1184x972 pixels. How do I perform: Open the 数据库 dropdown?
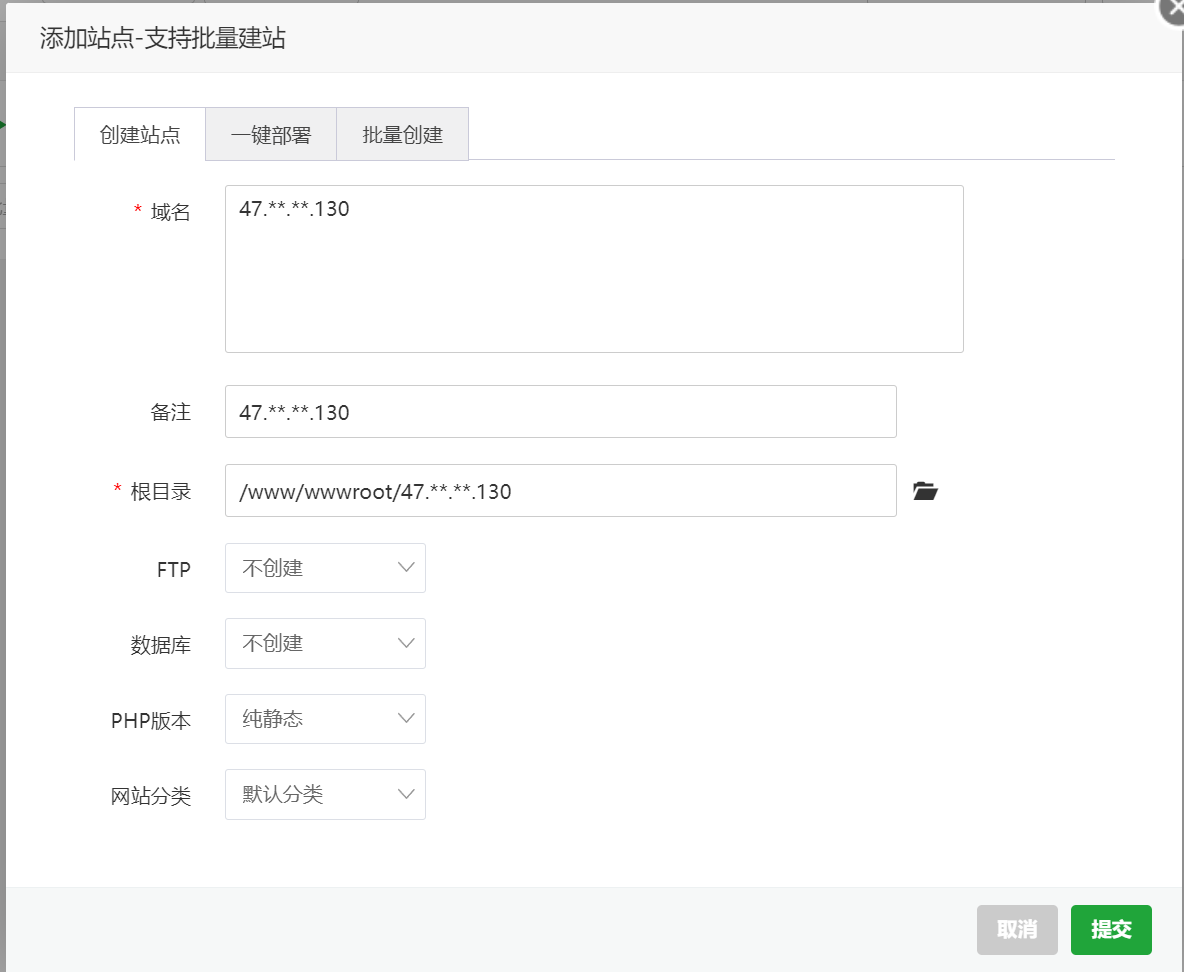click(x=325, y=643)
